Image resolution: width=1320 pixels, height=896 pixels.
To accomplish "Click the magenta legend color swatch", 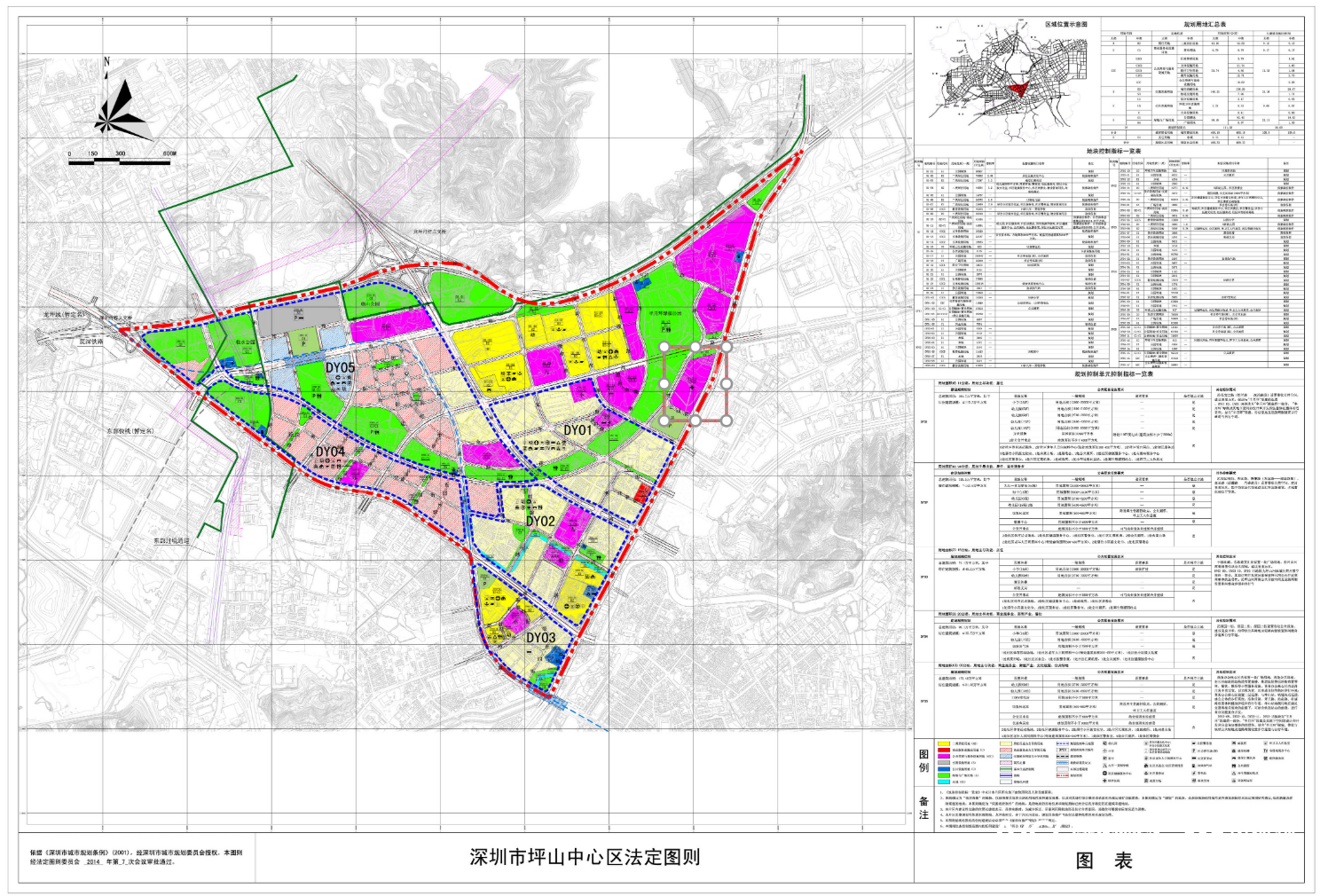I will point(944,756).
